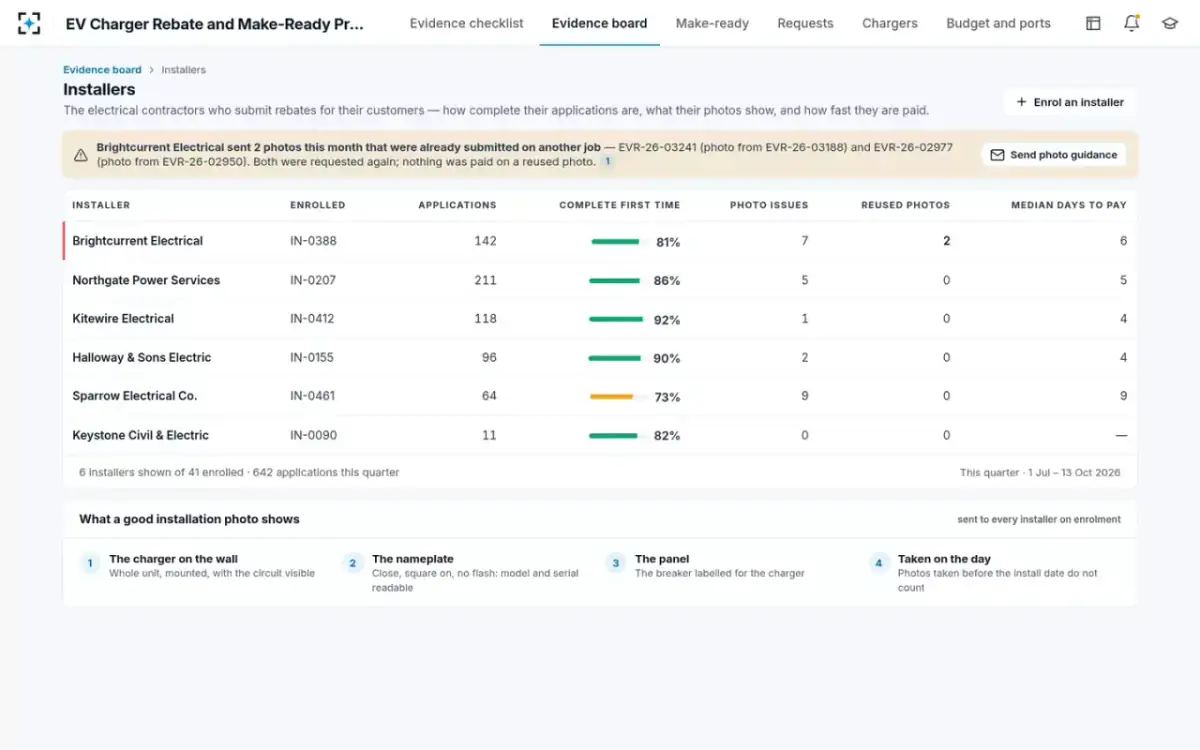The width and height of the screenshot is (1200, 750).
Task: Click the Enrolled column header
Action: 317,205
